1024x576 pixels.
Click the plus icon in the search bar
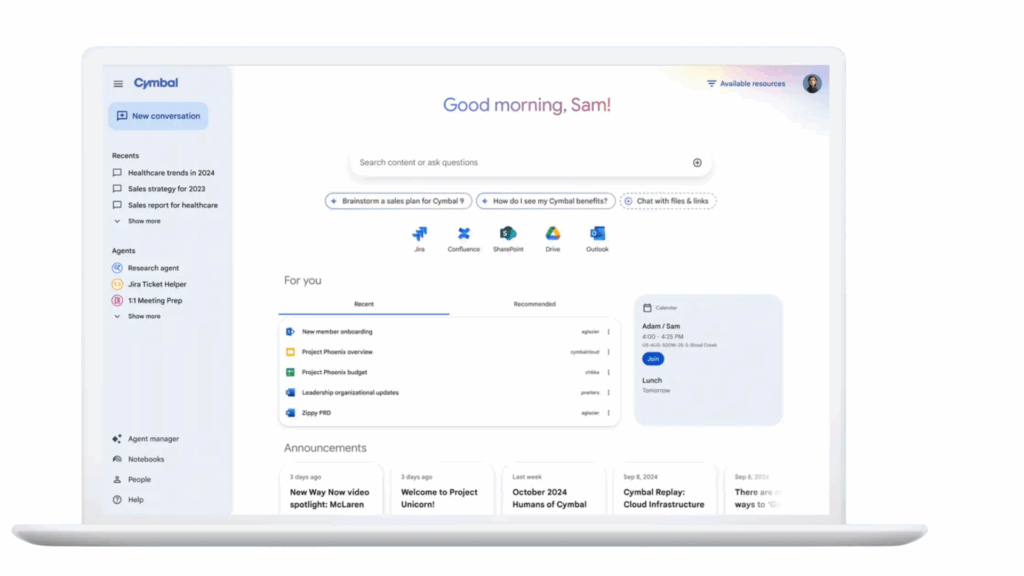[697, 163]
